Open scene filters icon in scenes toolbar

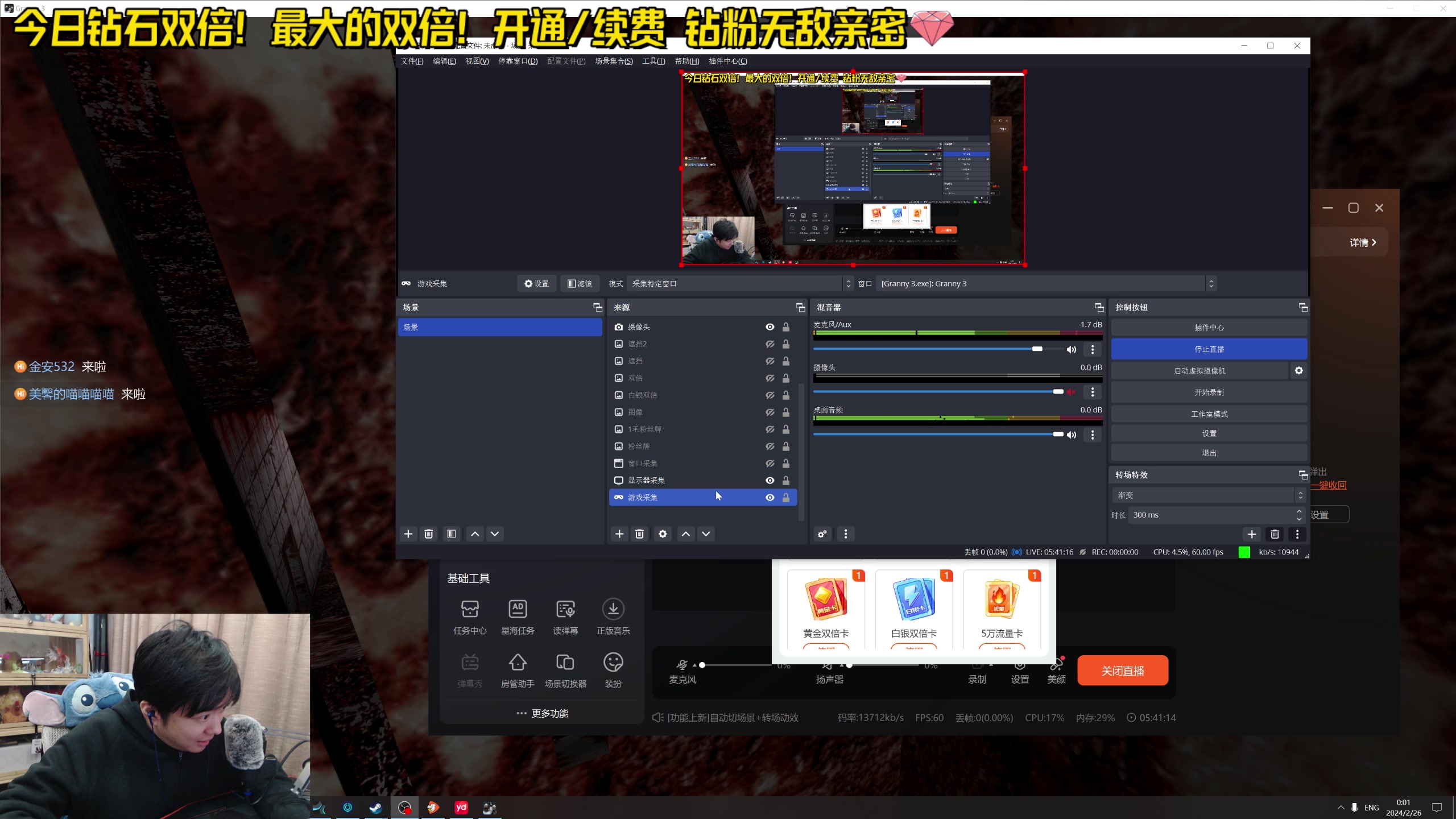point(452,534)
